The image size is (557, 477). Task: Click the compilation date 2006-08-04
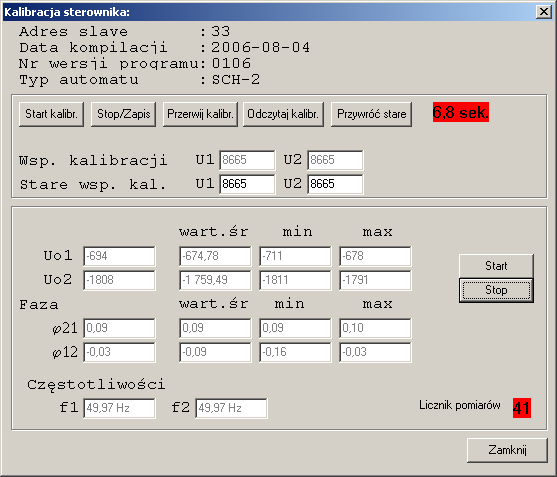[261, 48]
